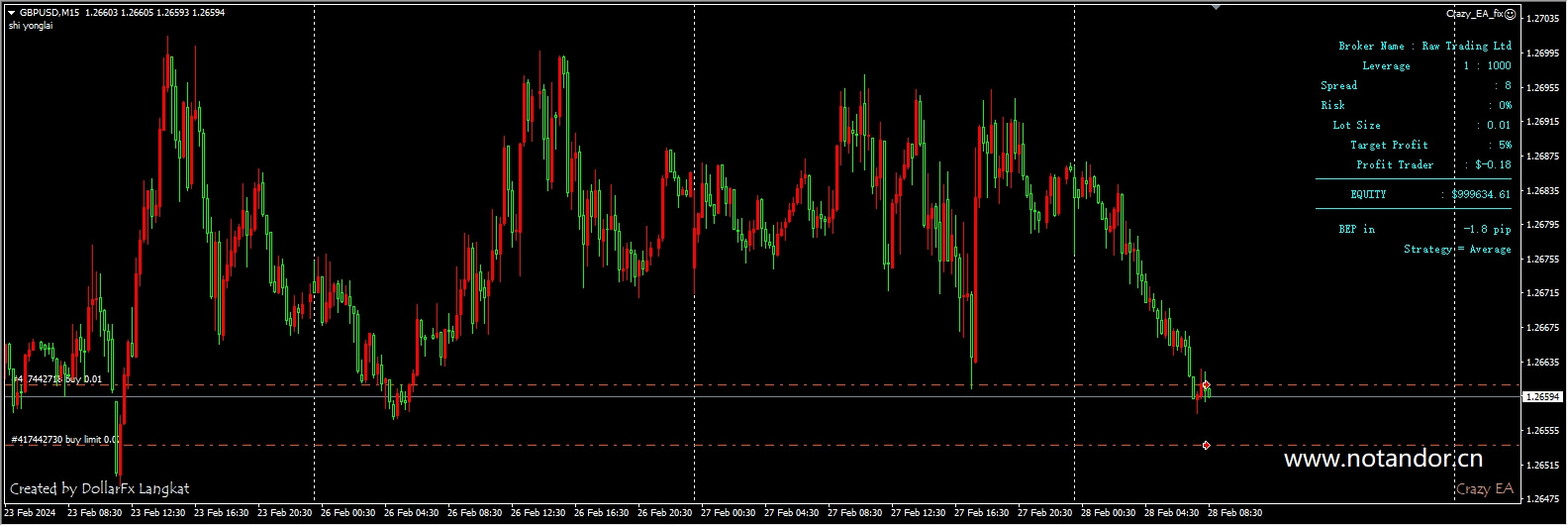The width and height of the screenshot is (1568, 526).
Task: Click the Broker Name : Raw Trading Ltd line
Action: 1424,46
